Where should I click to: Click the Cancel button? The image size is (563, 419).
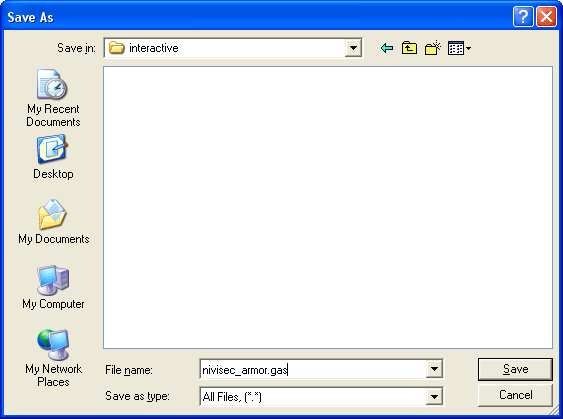pyautogui.click(x=515, y=395)
